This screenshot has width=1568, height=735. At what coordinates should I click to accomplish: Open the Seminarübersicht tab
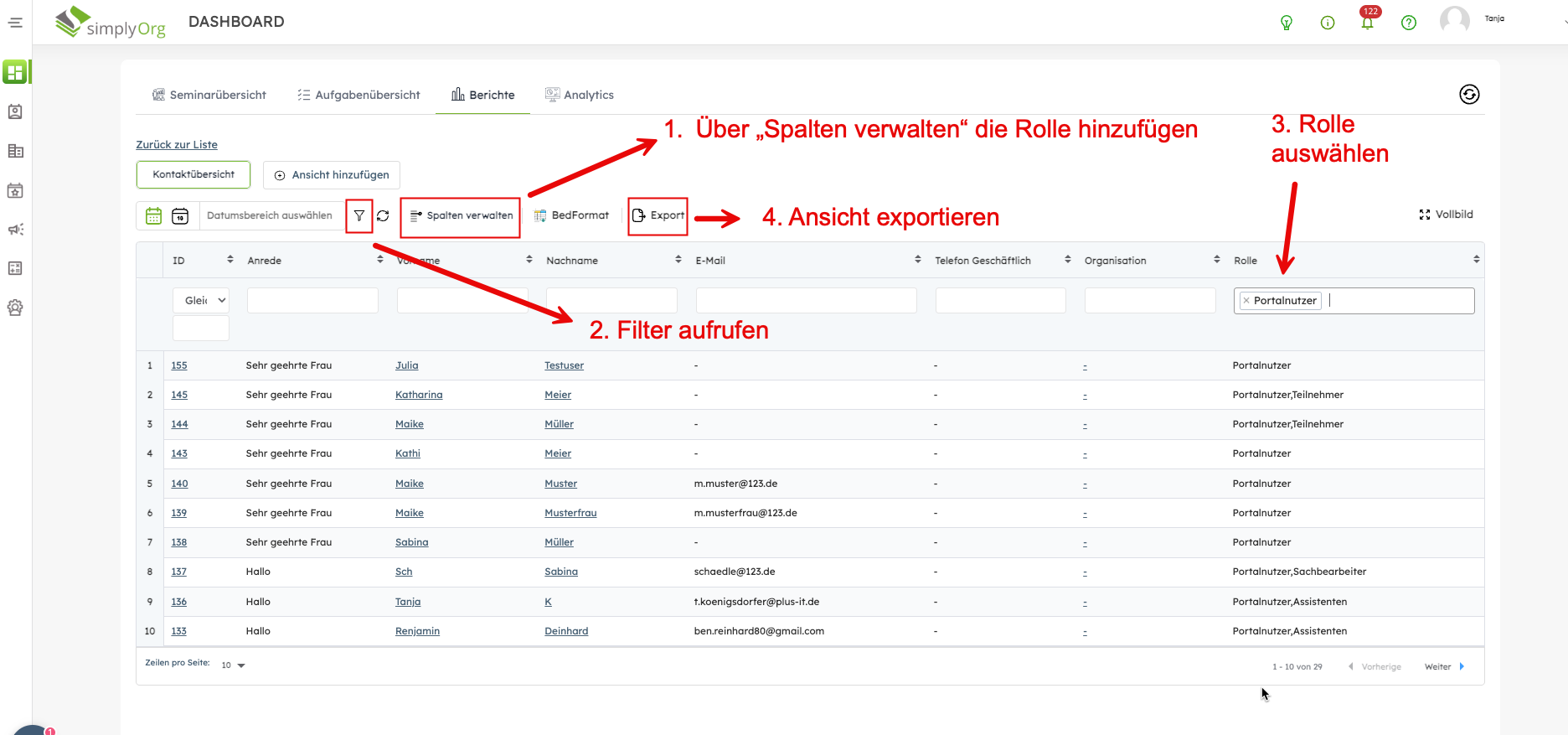point(209,95)
